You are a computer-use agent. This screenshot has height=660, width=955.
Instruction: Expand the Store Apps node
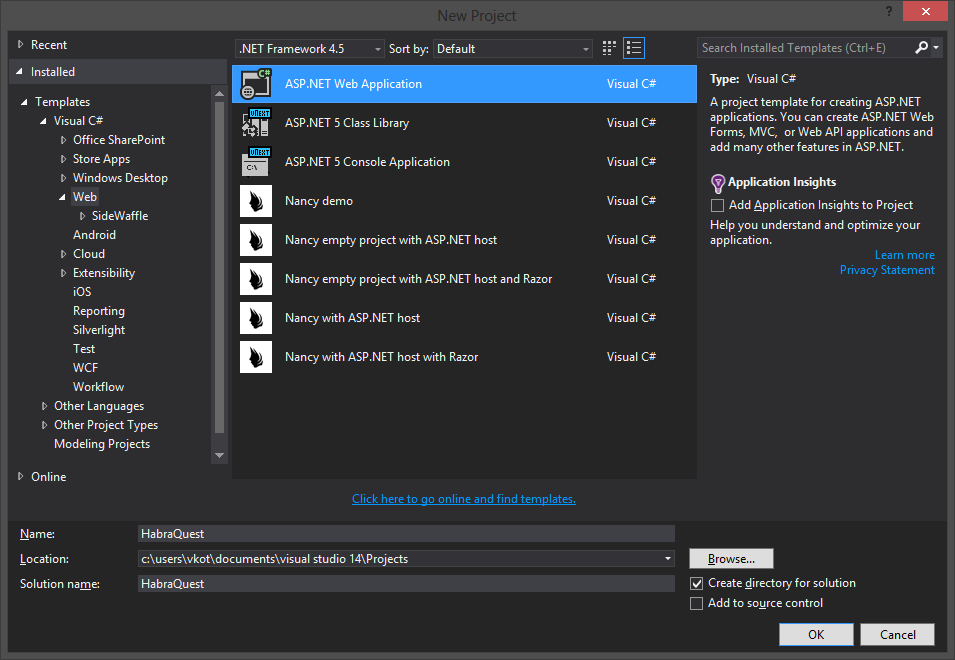tap(63, 159)
